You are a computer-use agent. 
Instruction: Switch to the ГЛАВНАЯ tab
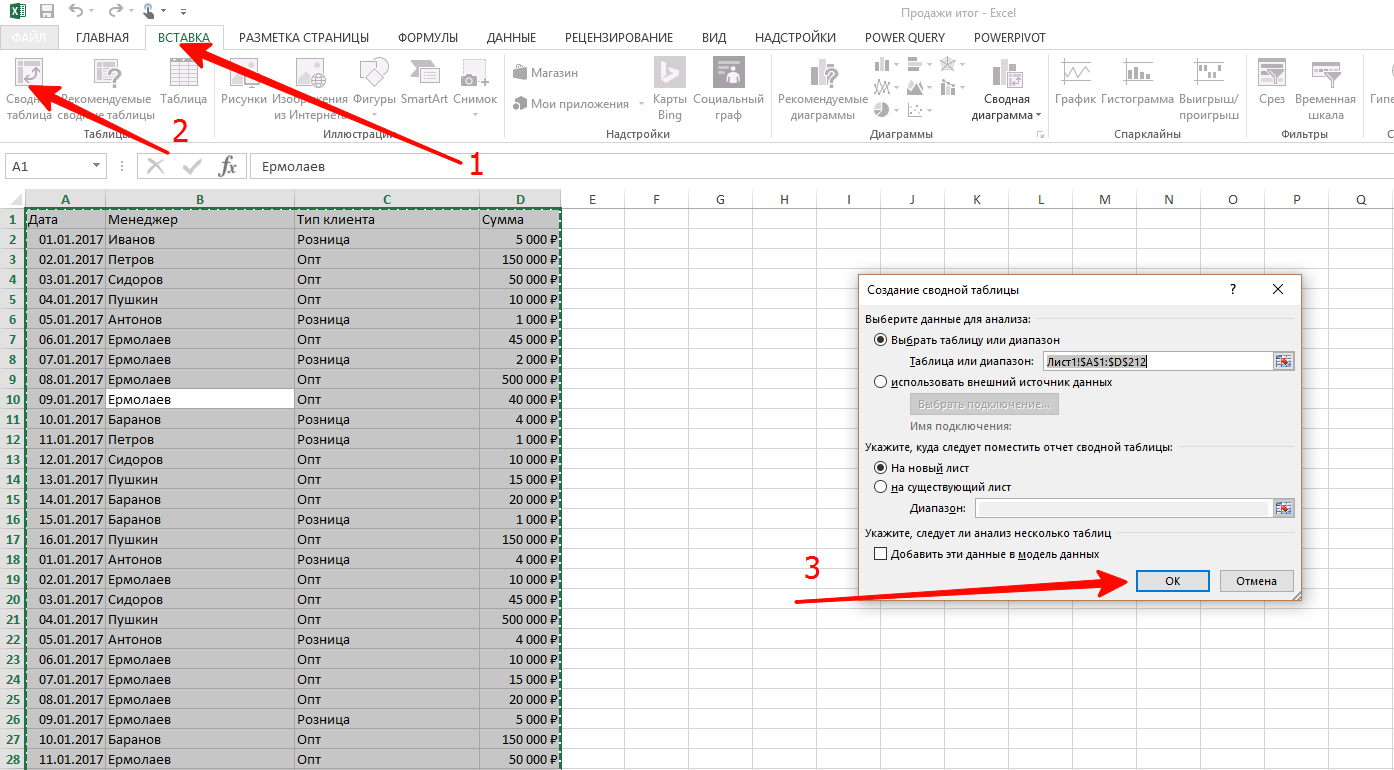click(102, 37)
